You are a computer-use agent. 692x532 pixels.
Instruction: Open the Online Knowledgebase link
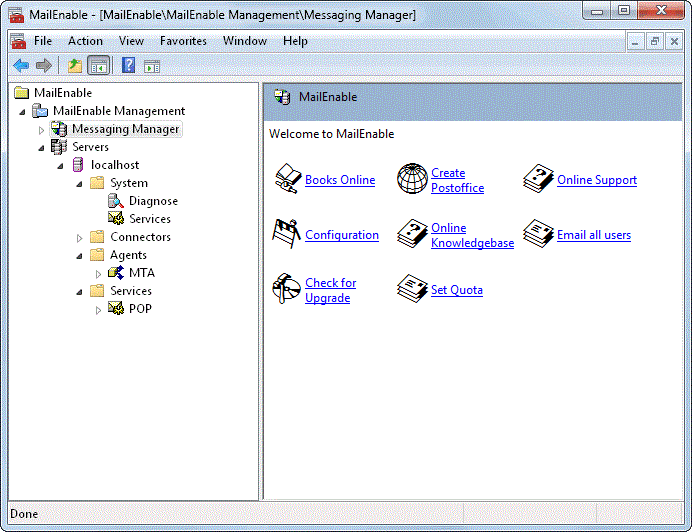point(471,235)
